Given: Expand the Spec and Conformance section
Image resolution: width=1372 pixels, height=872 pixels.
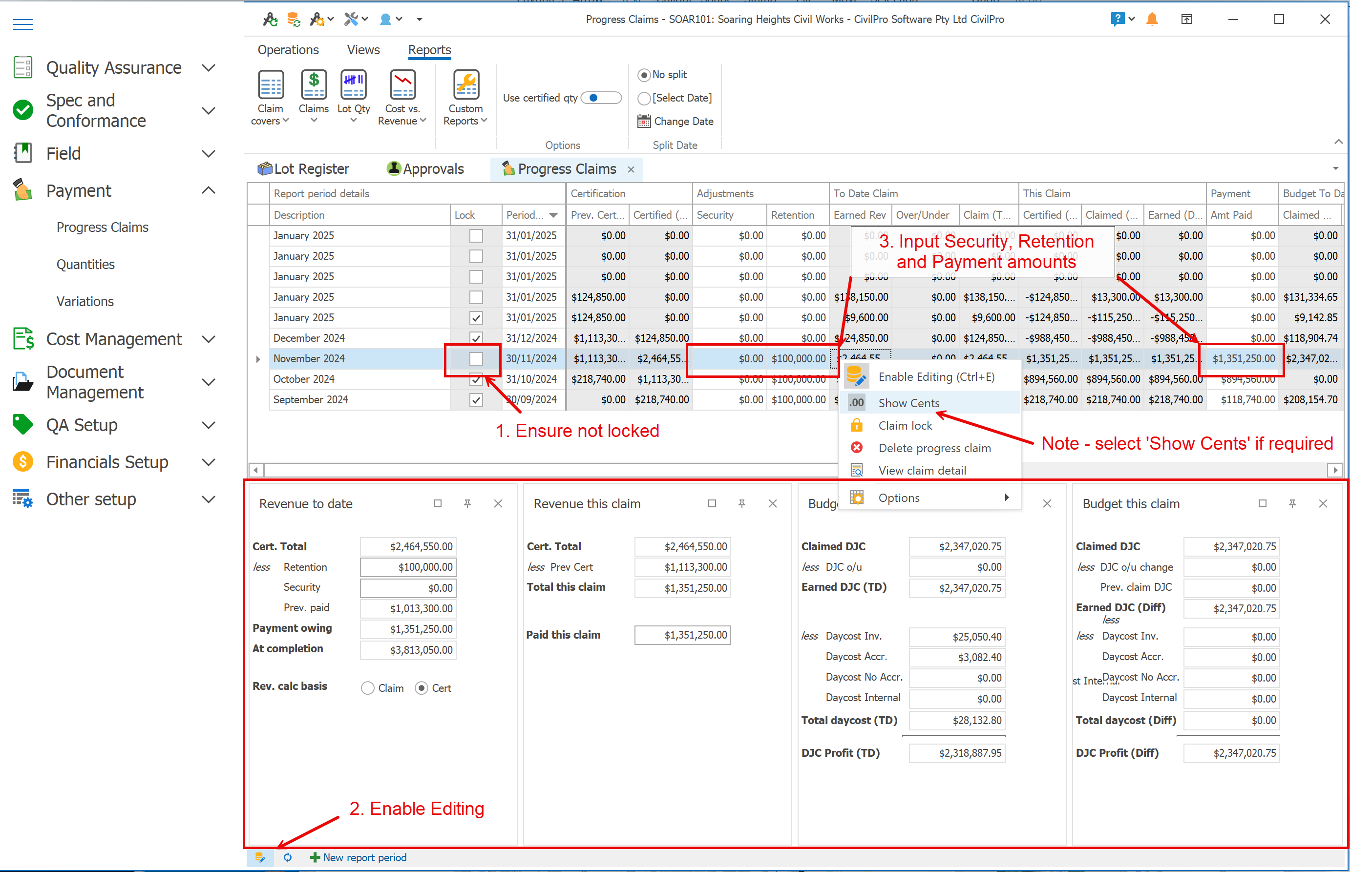Looking at the screenshot, I should [x=209, y=110].
